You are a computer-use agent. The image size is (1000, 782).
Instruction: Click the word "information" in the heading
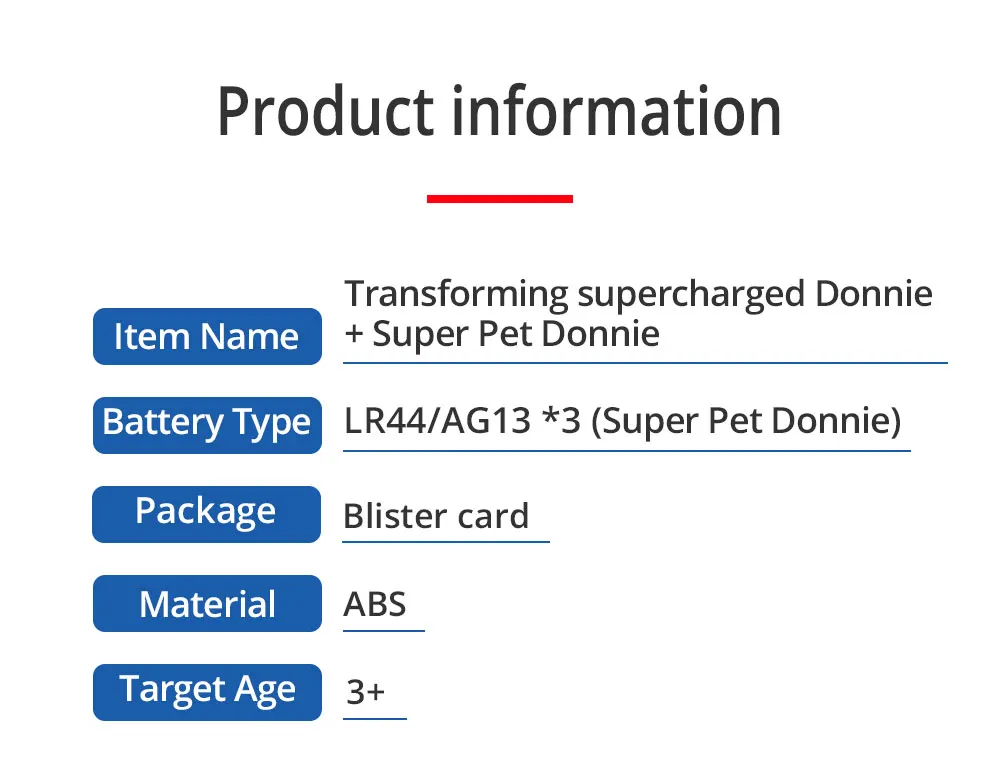pos(616,112)
